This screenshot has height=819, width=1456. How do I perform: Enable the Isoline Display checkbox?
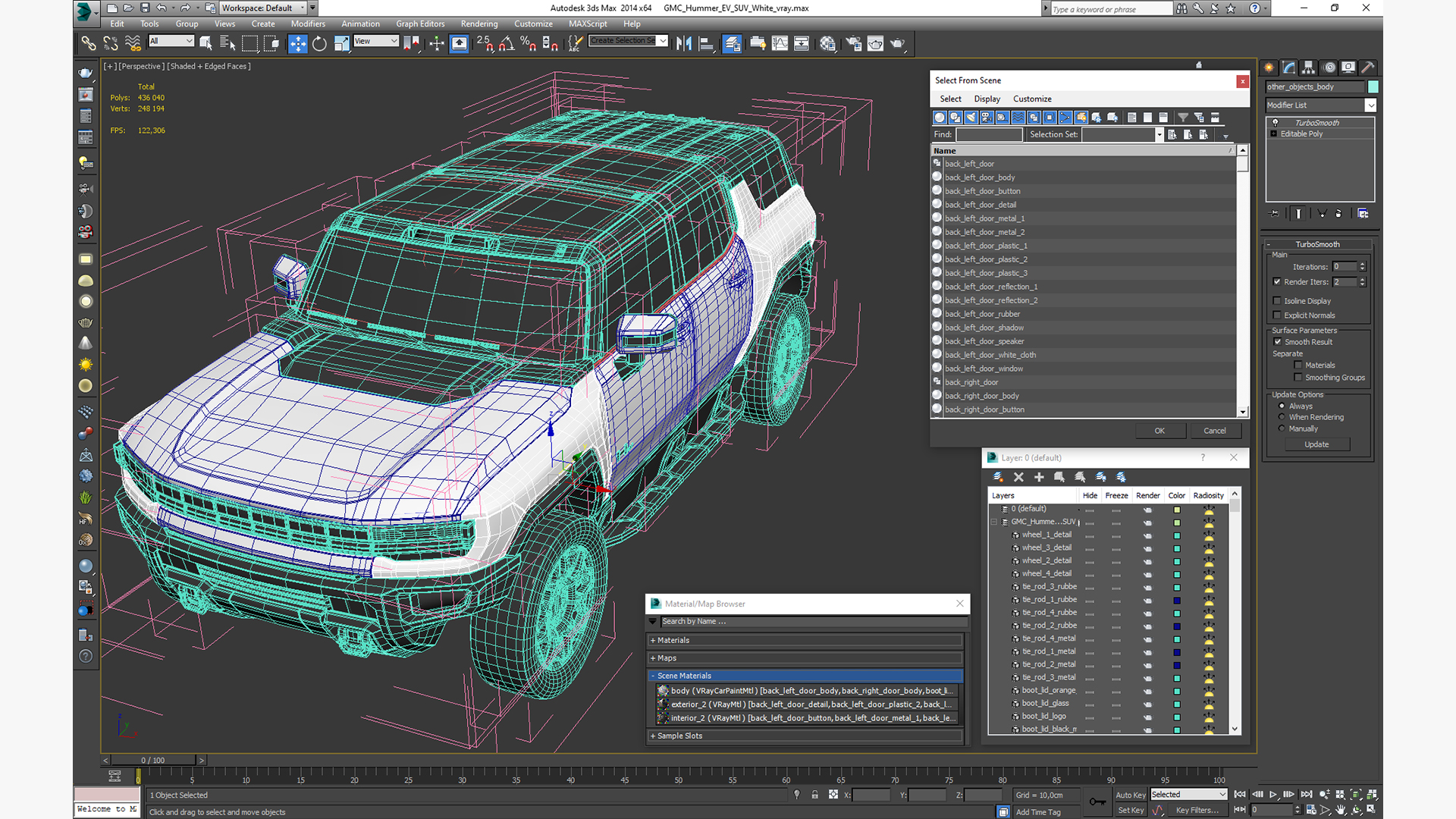(1277, 300)
